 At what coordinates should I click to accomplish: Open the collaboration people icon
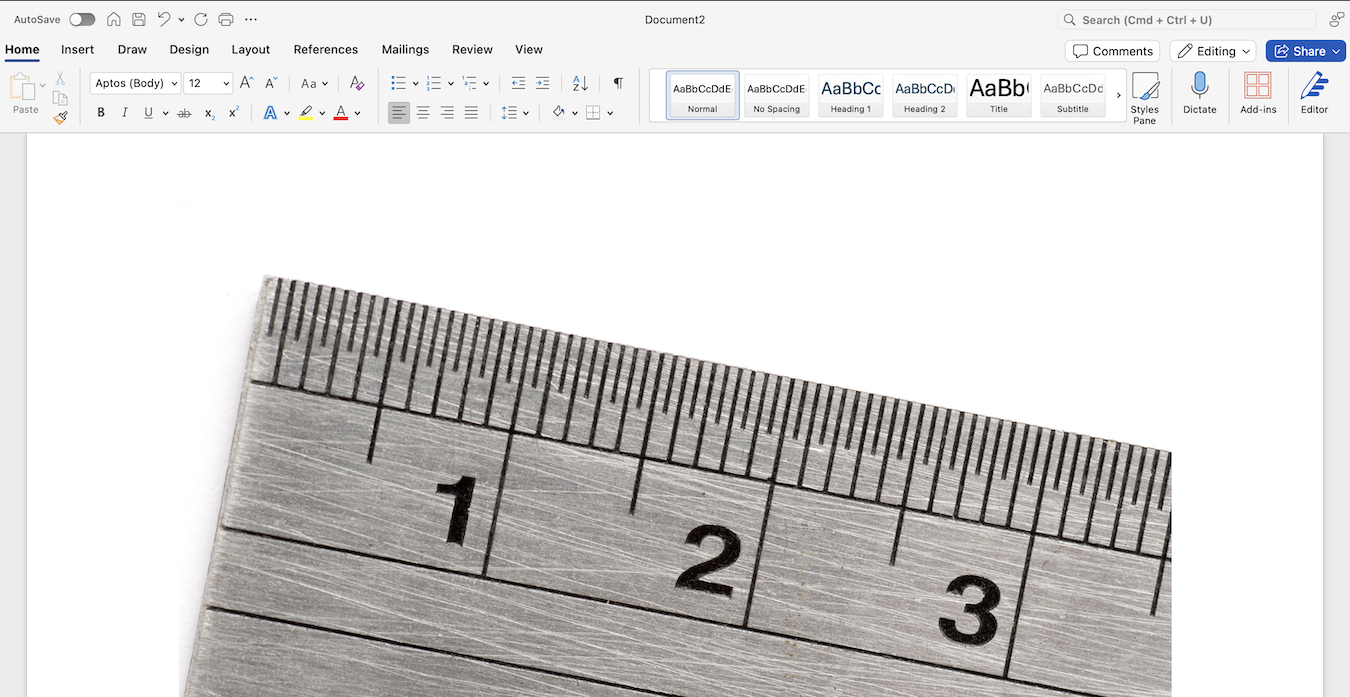(1336, 20)
